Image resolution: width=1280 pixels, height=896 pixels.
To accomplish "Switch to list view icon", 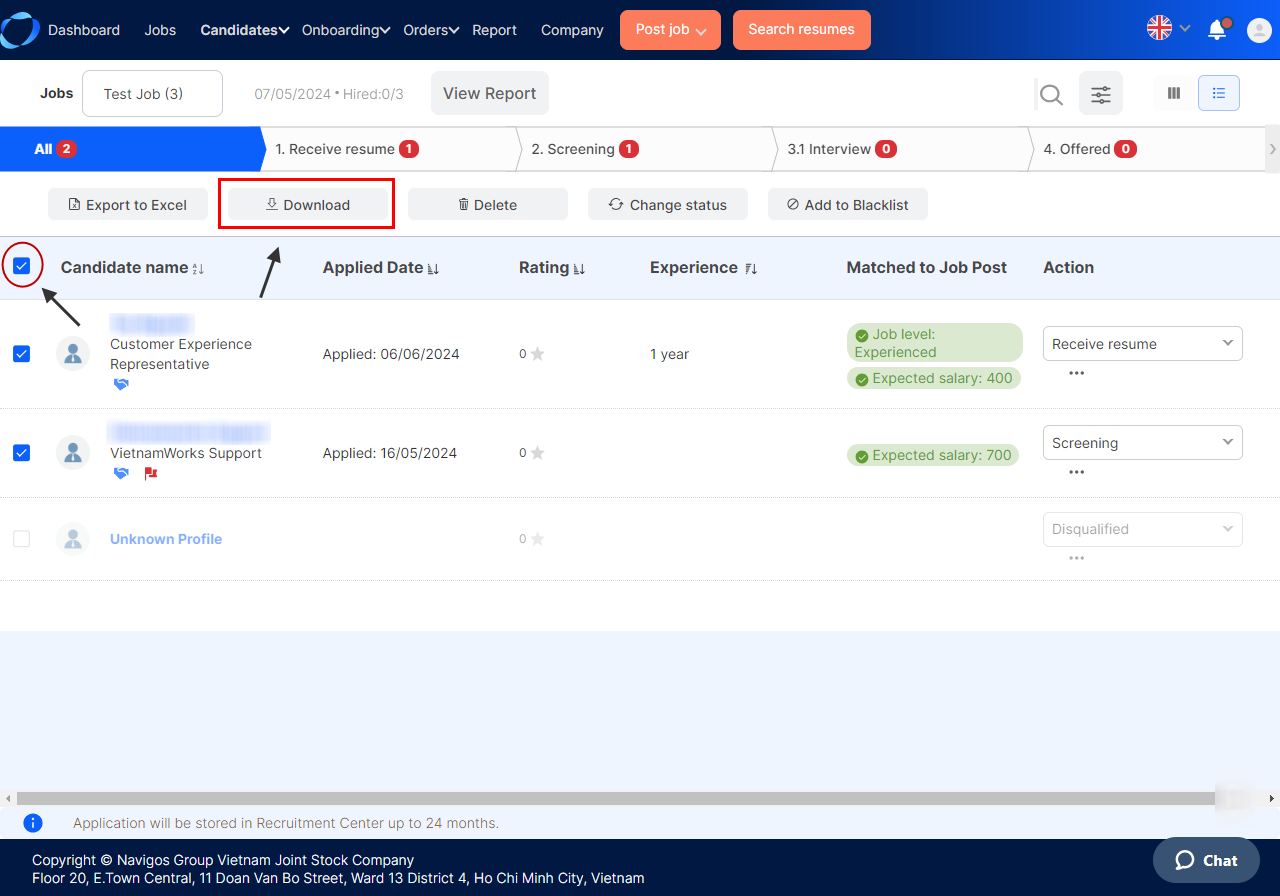I will click(1219, 93).
